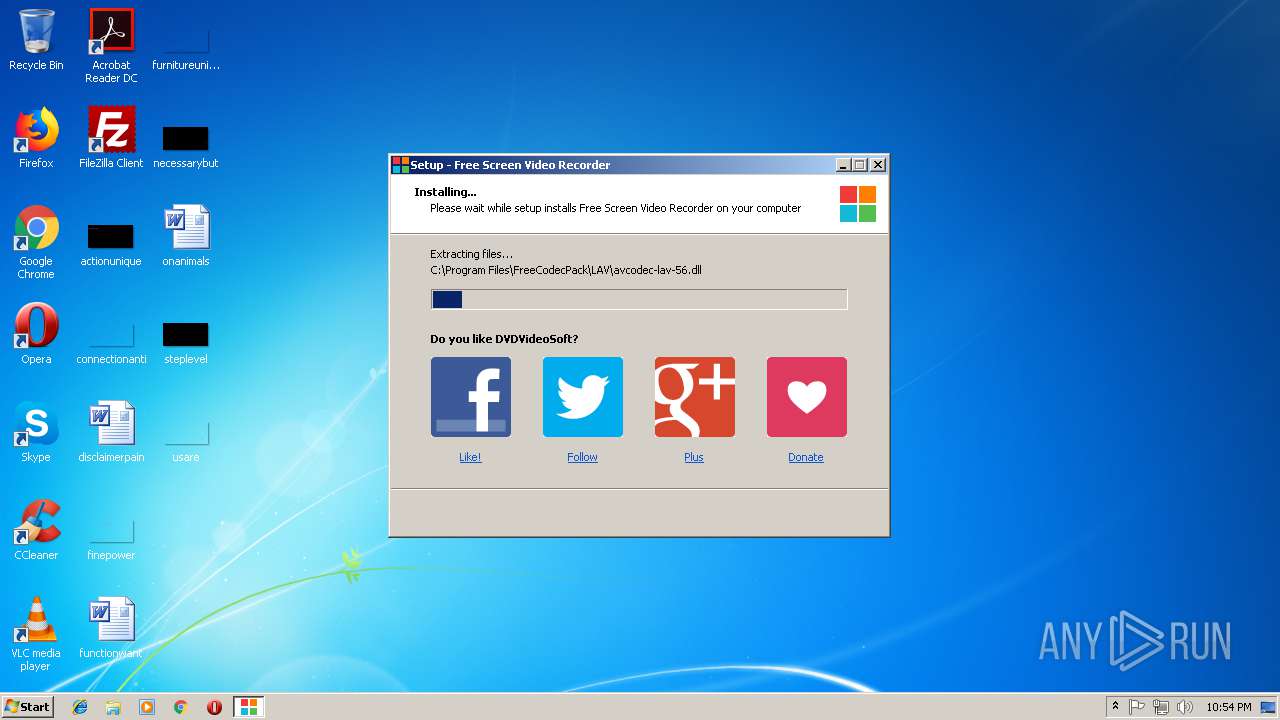Select the VLC media player shortcut
1280x720 pixels.
36,634
